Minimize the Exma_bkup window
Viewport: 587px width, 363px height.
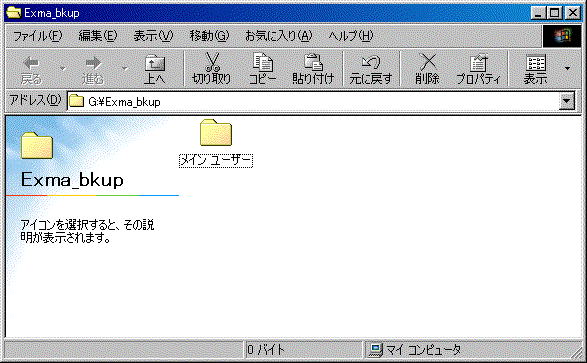click(538, 13)
